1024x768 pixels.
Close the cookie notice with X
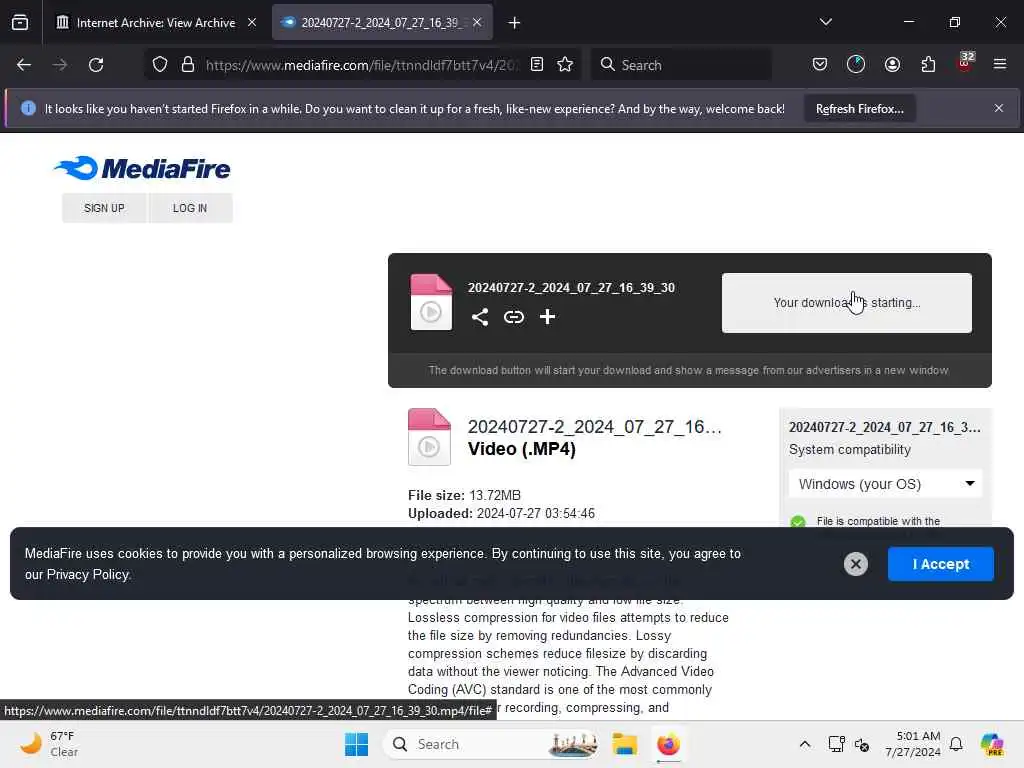pyautogui.click(x=856, y=564)
